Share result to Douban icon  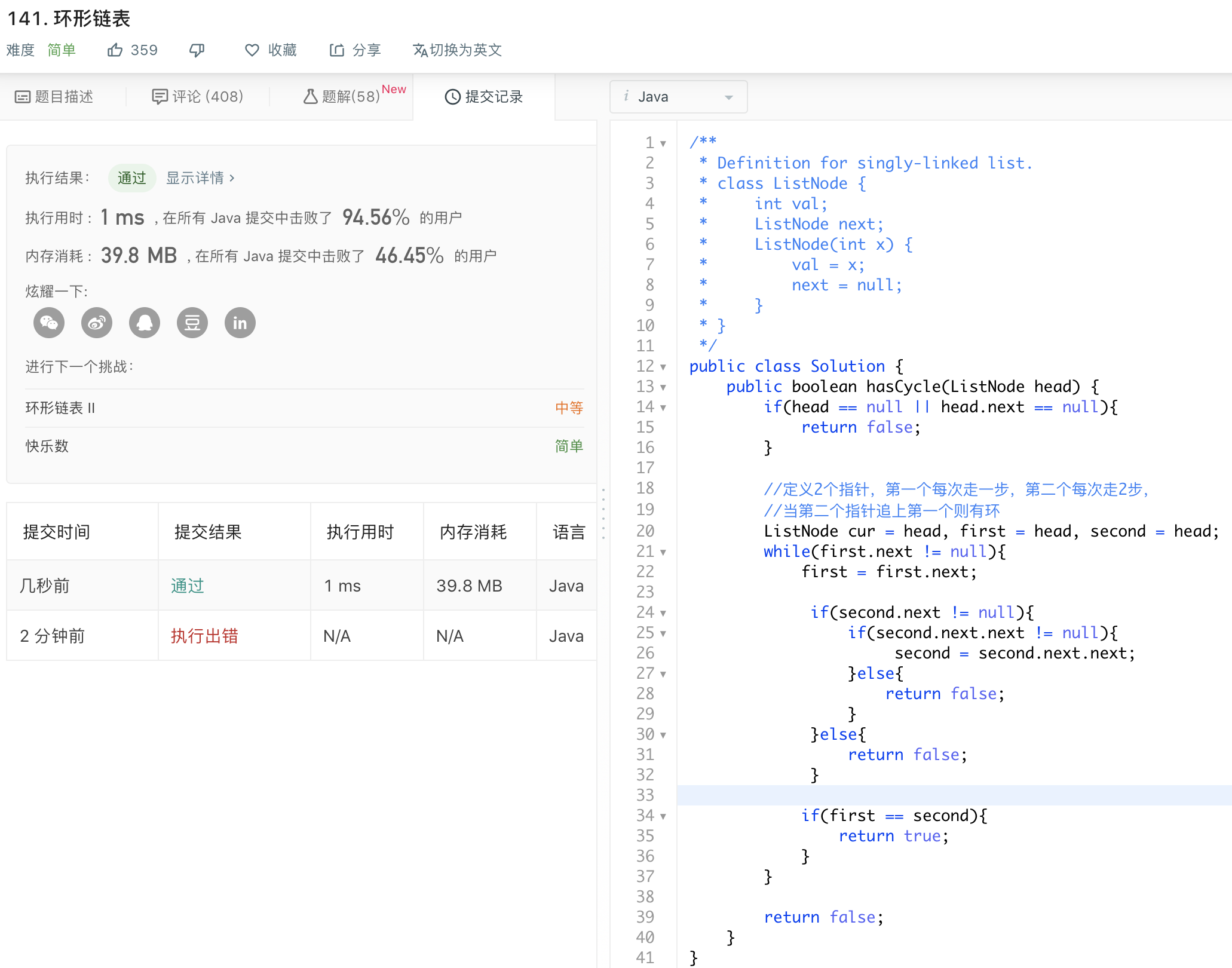coord(192,323)
